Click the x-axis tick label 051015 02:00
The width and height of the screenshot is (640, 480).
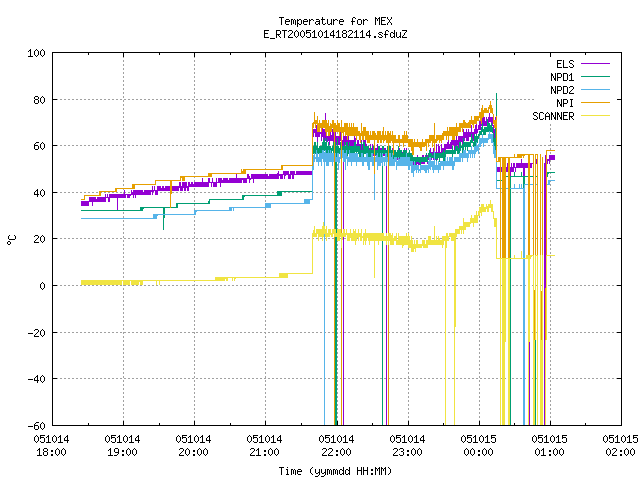pyautogui.click(x=620, y=446)
